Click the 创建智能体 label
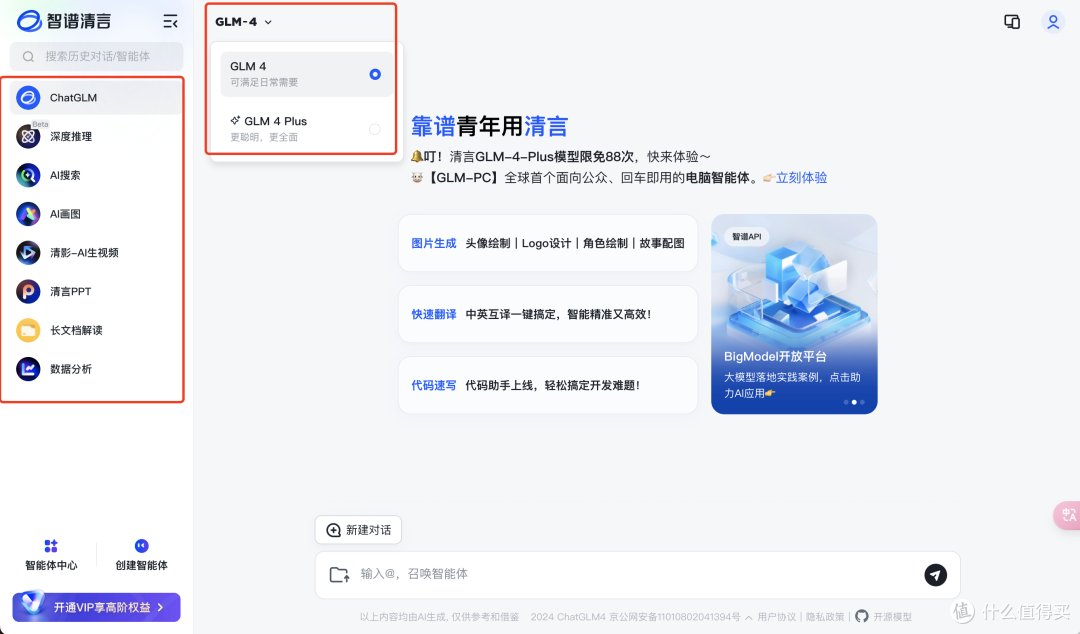The image size is (1080, 634). tap(141, 565)
